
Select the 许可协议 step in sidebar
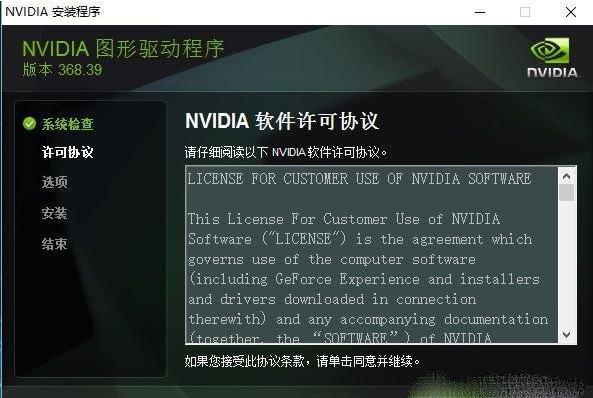(x=67, y=152)
